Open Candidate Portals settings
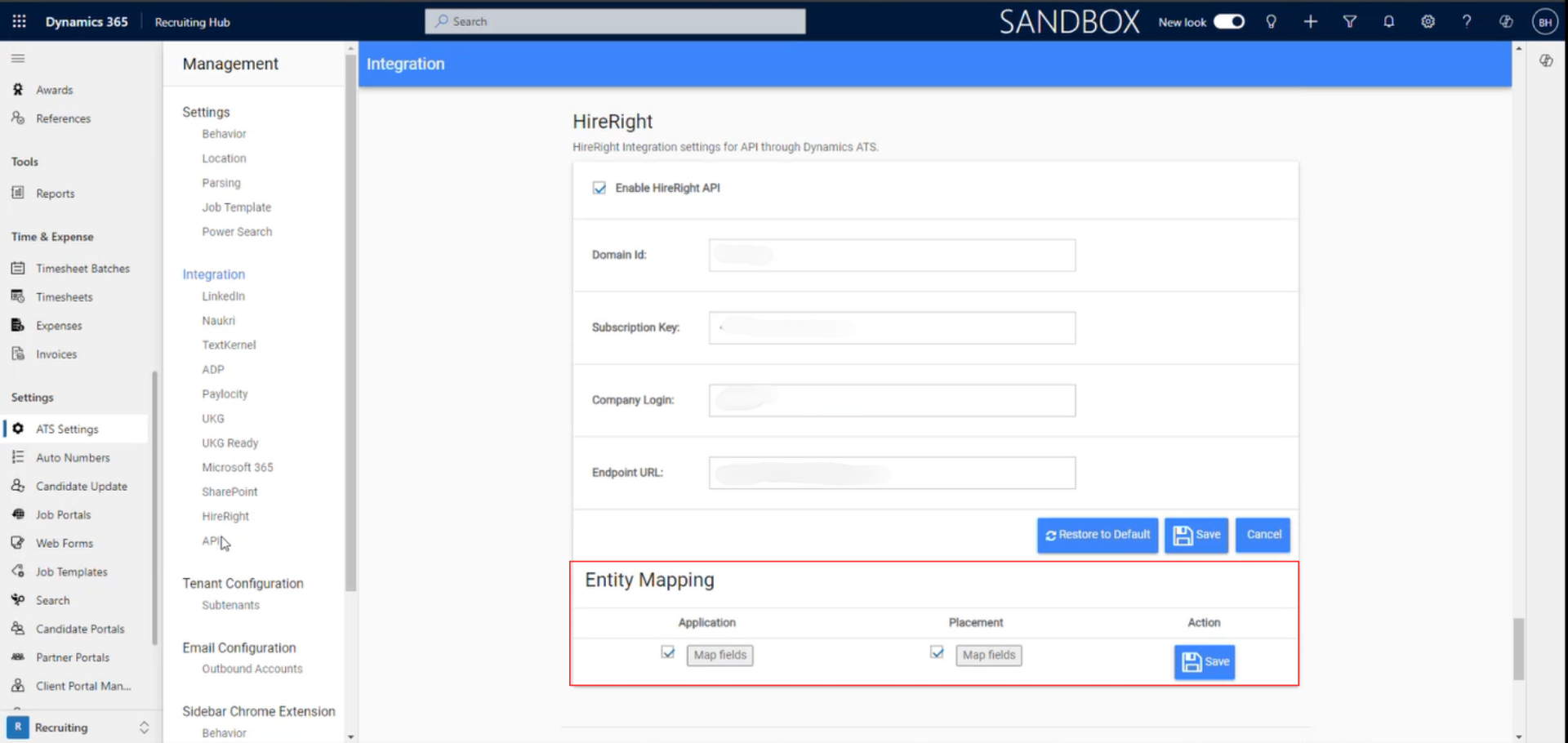 coord(80,630)
